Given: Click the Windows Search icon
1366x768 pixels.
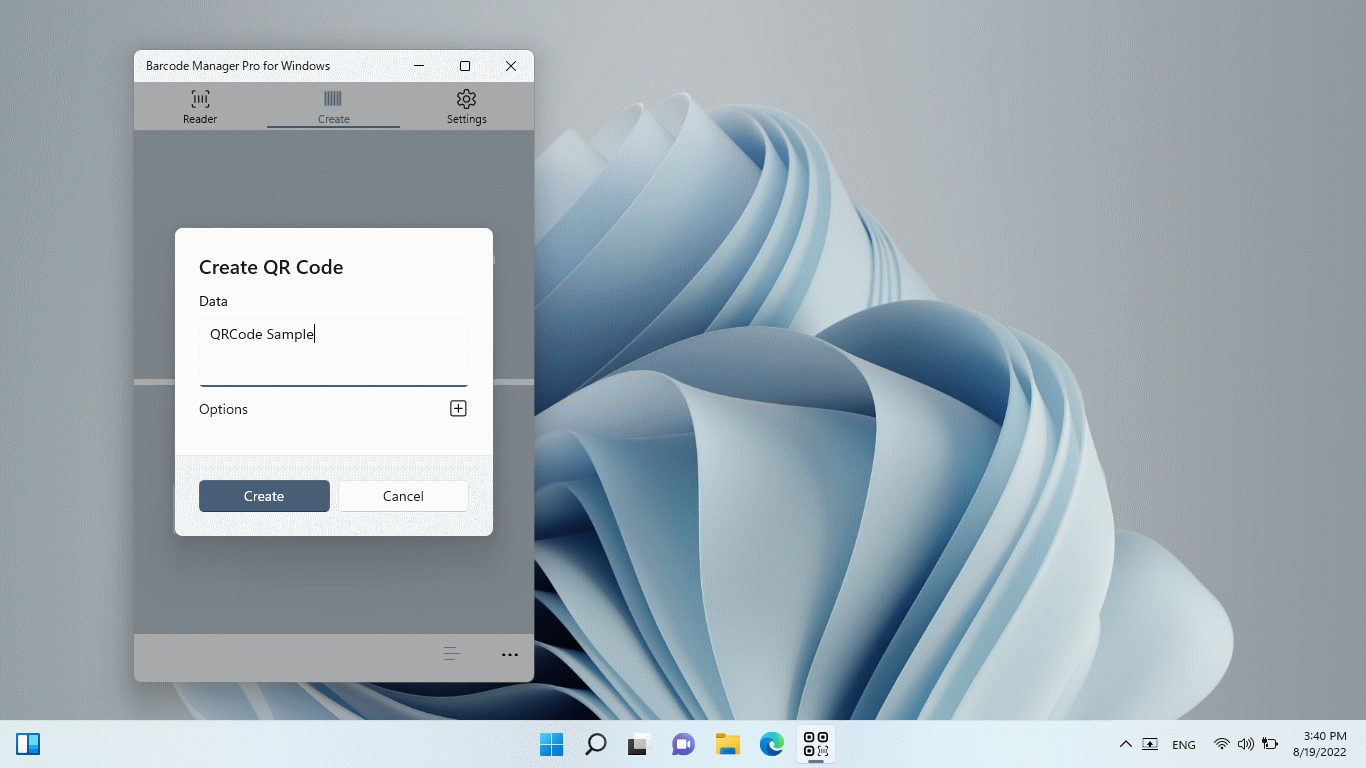Looking at the screenshot, I should point(596,744).
